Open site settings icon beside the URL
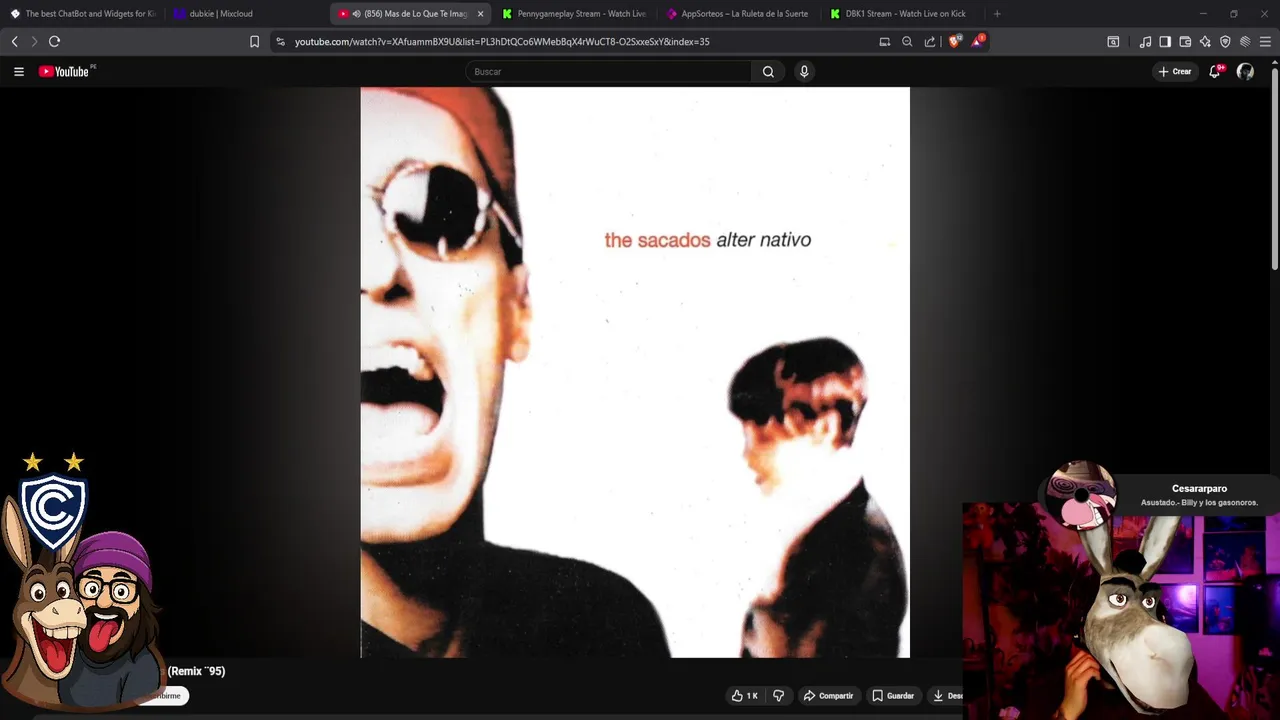 coord(280,41)
